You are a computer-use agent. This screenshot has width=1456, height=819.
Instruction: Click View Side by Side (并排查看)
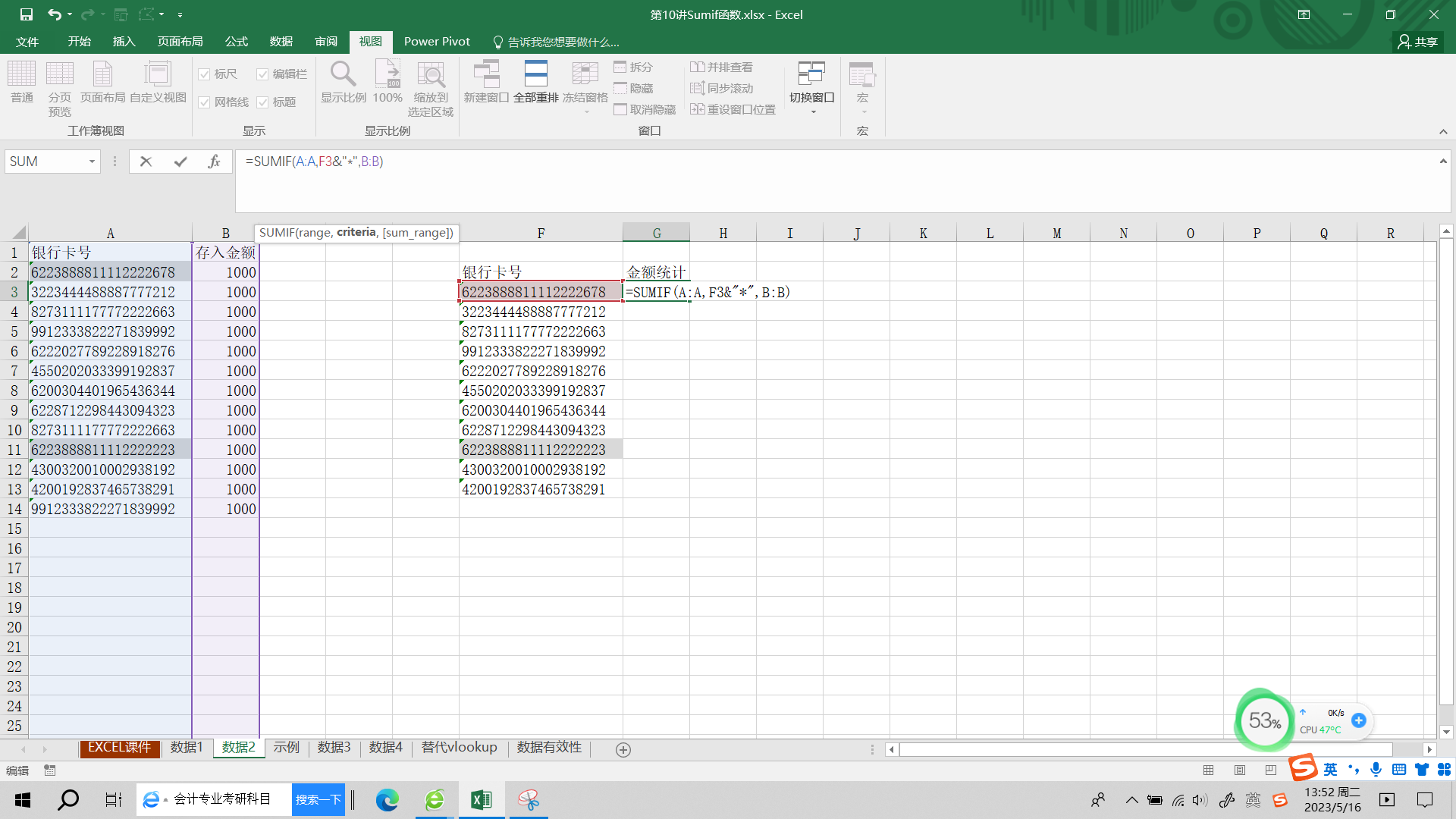[x=721, y=67]
